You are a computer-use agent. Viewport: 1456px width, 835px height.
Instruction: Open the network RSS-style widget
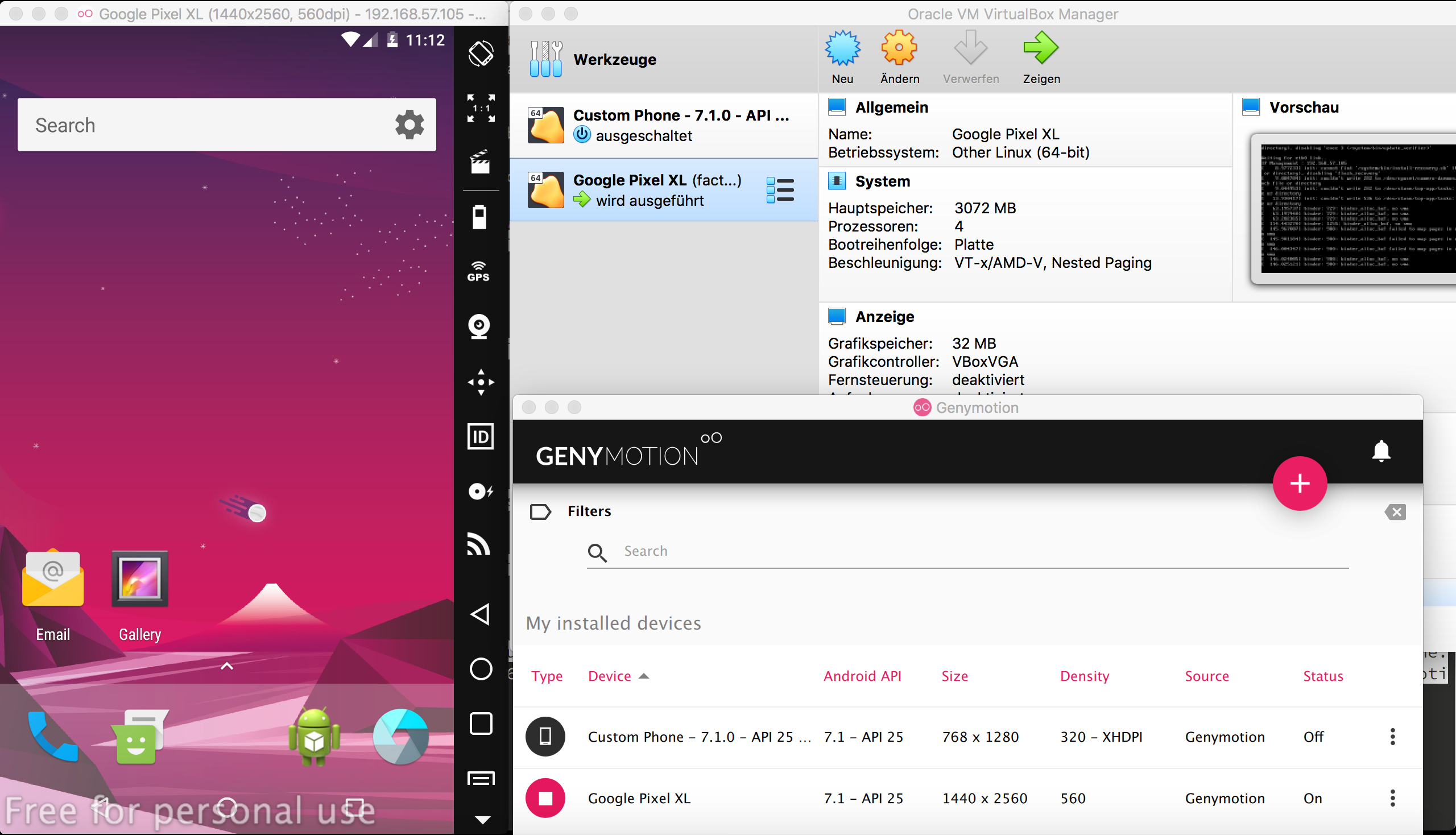[479, 544]
